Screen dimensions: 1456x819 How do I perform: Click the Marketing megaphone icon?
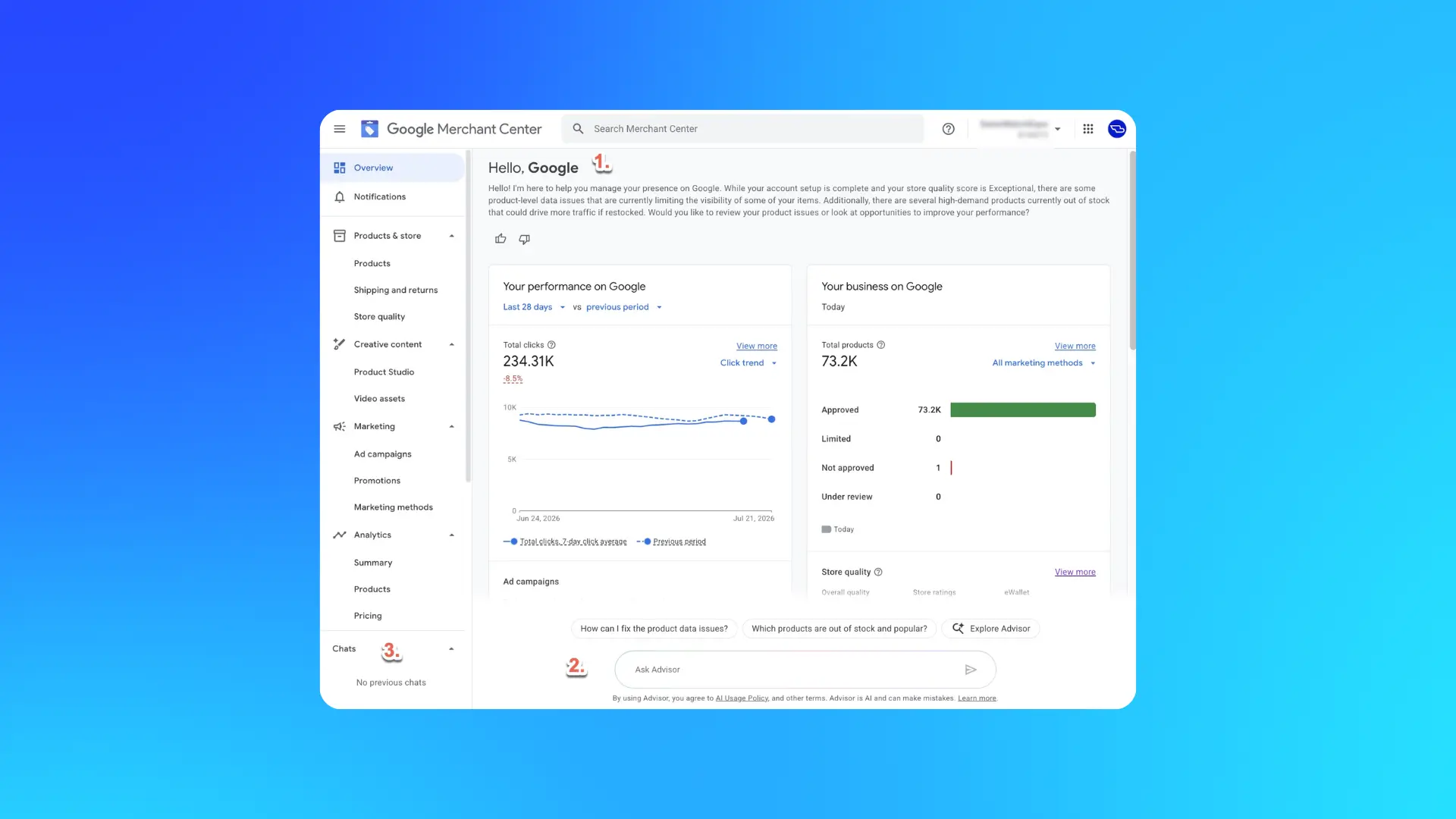click(x=340, y=426)
